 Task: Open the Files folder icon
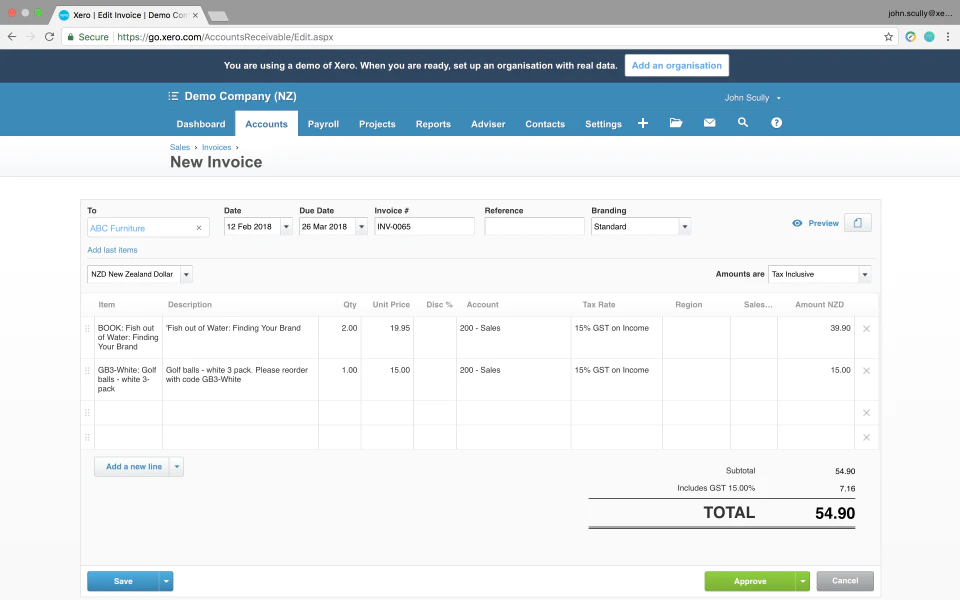676,122
